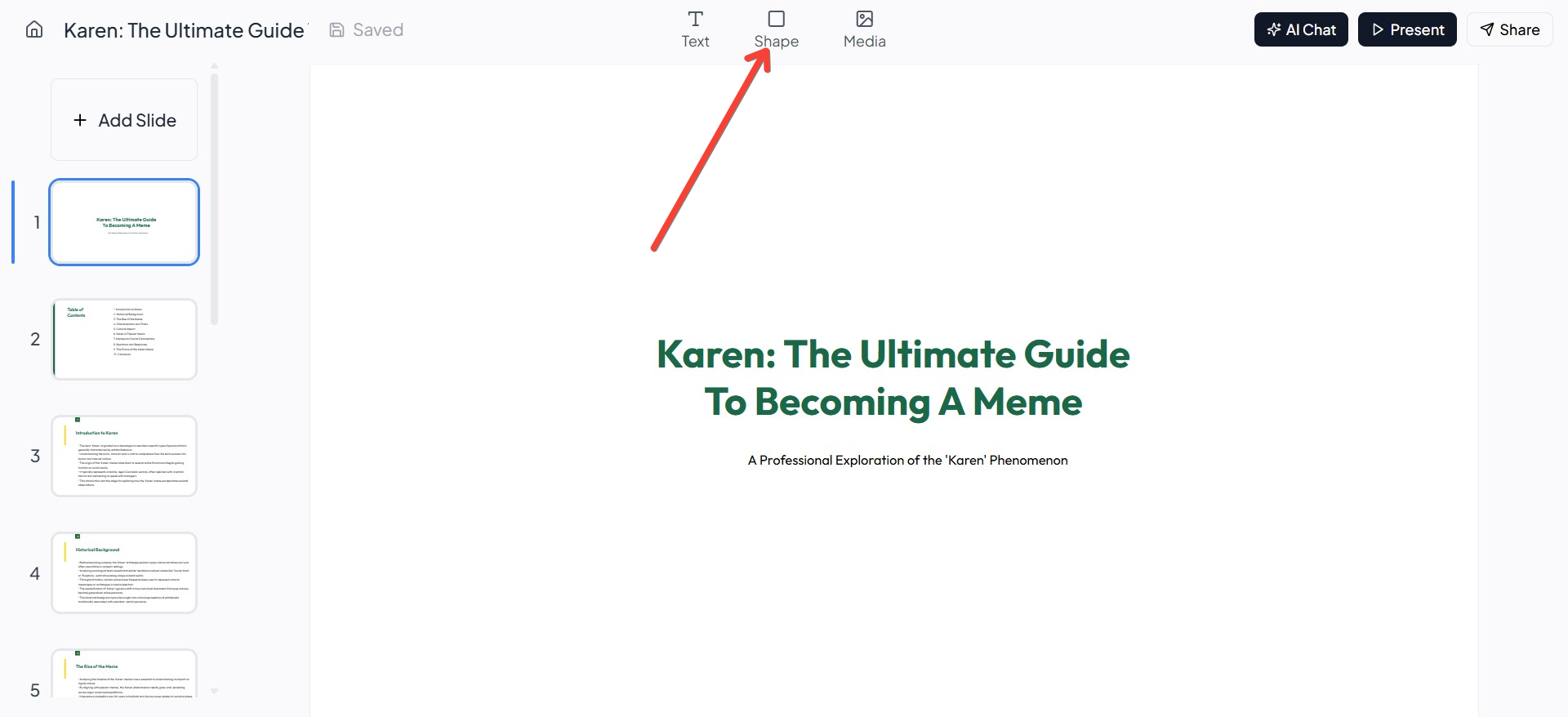Select slide 5 thumbnail

(124, 674)
